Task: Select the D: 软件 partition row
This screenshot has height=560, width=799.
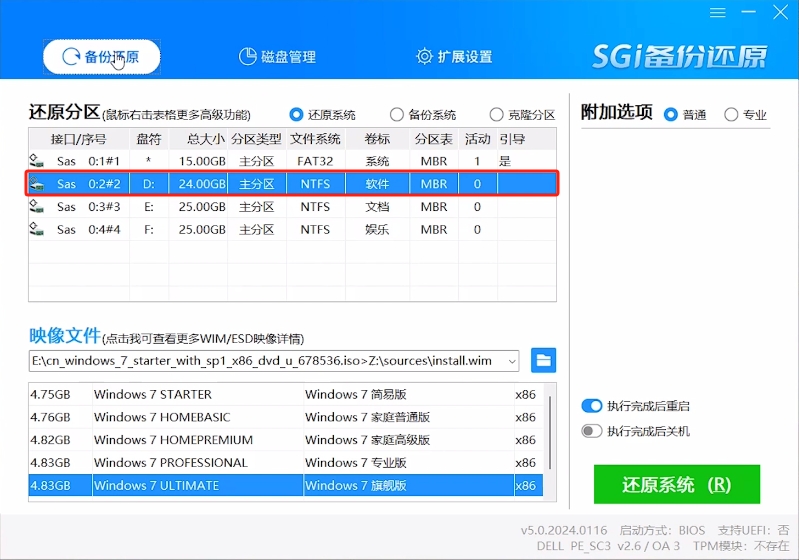Action: tap(292, 184)
